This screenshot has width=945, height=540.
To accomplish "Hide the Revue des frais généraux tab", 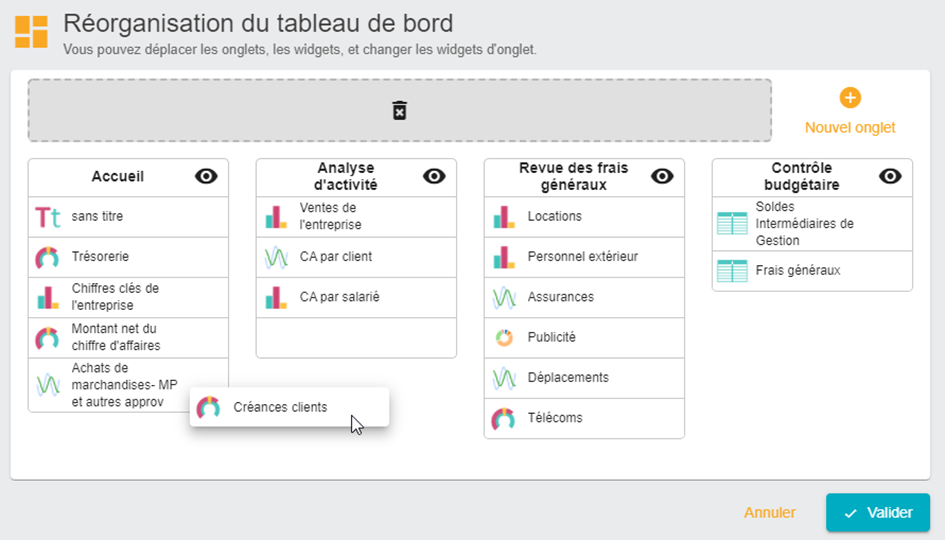I will [x=662, y=177].
